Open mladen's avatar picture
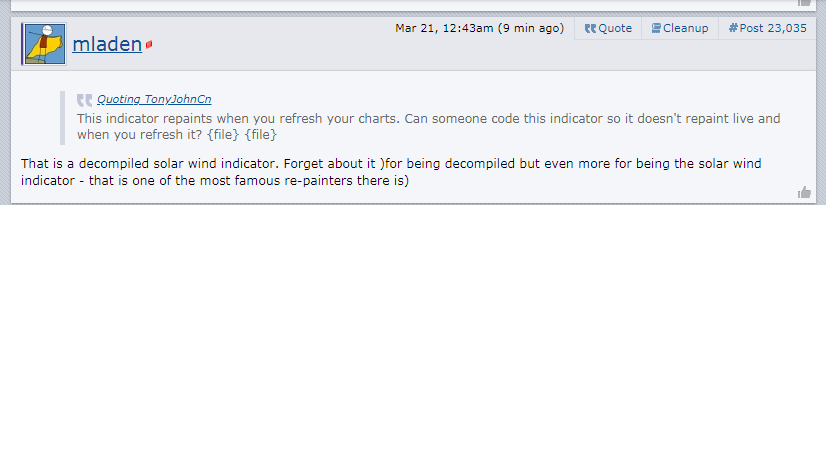Screen dimensions: 826x460 click(44, 44)
